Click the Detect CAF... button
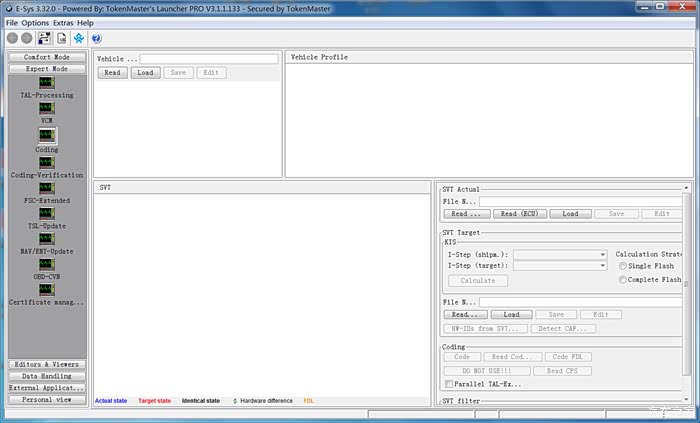The height and width of the screenshot is (423, 700). click(563, 328)
